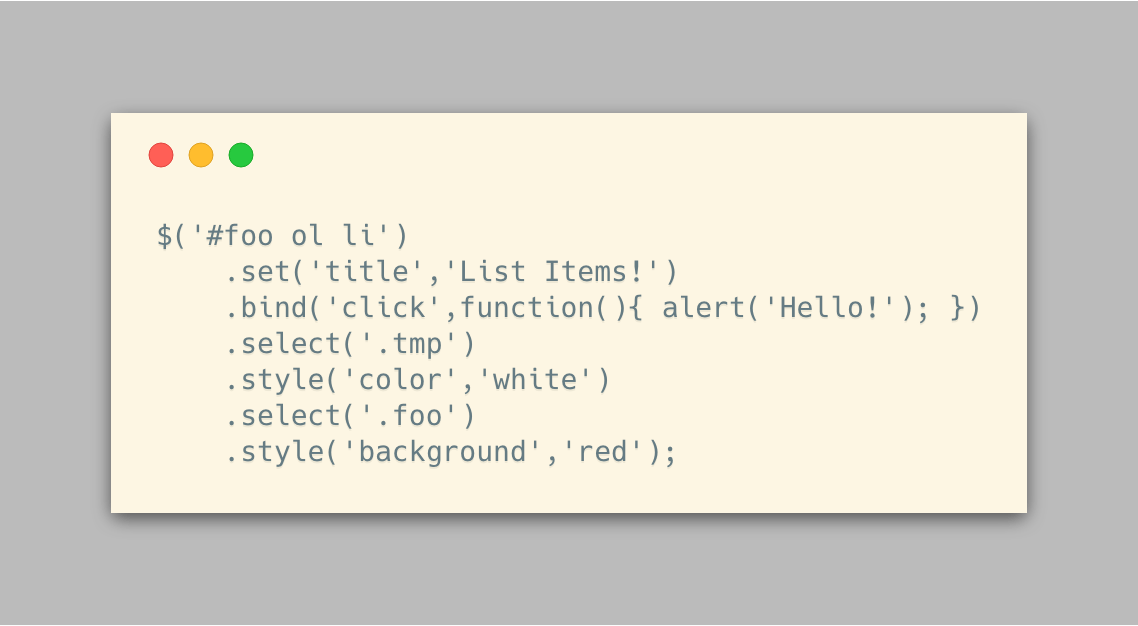Image resolution: width=1138 pixels, height=626 pixels.
Task: Click the 'click' event string
Action: (x=384, y=308)
